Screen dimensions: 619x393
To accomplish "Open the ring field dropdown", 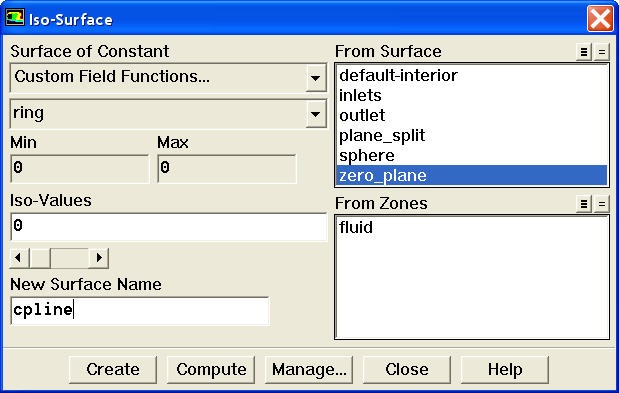I will click(315, 114).
